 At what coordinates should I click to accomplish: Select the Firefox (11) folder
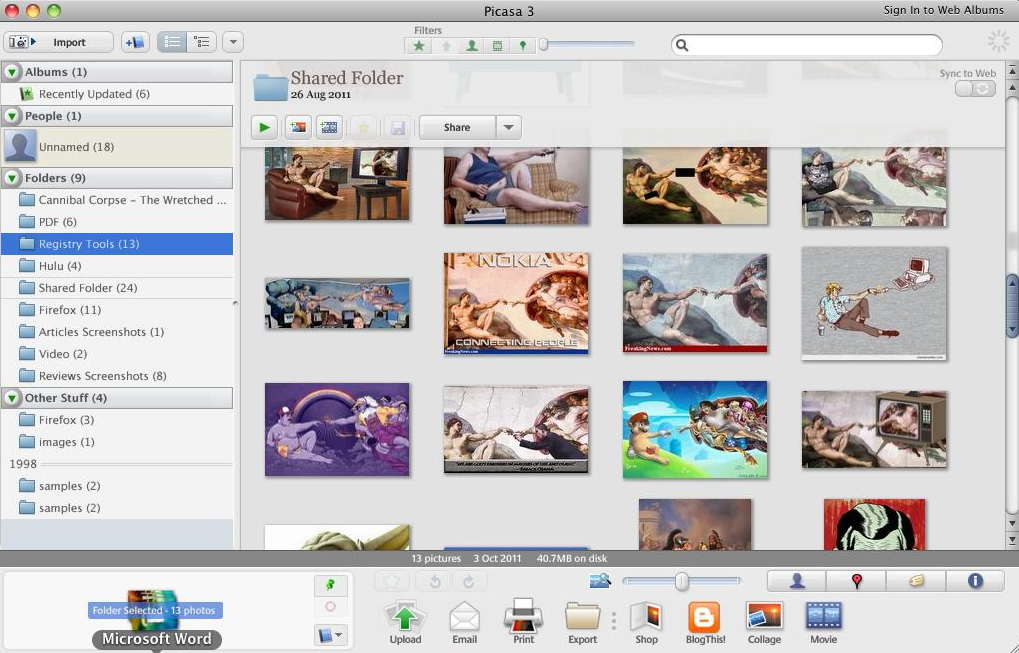click(117, 310)
